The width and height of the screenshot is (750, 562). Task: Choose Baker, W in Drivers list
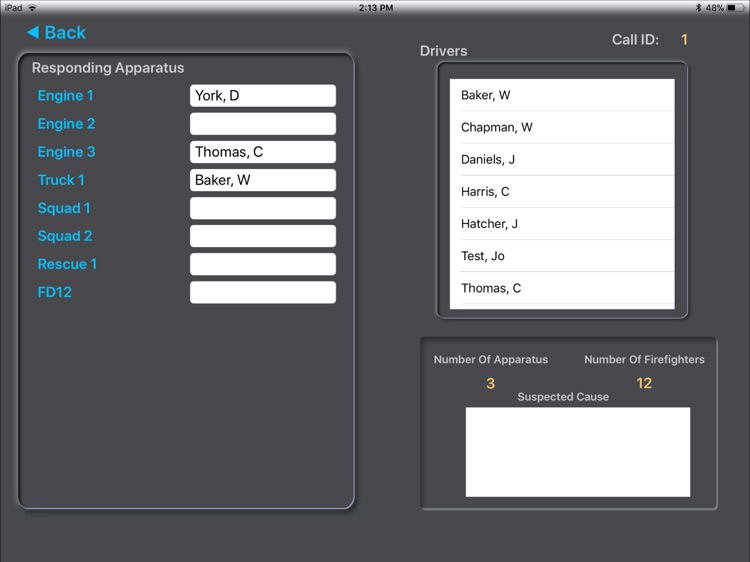(x=562, y=95)
